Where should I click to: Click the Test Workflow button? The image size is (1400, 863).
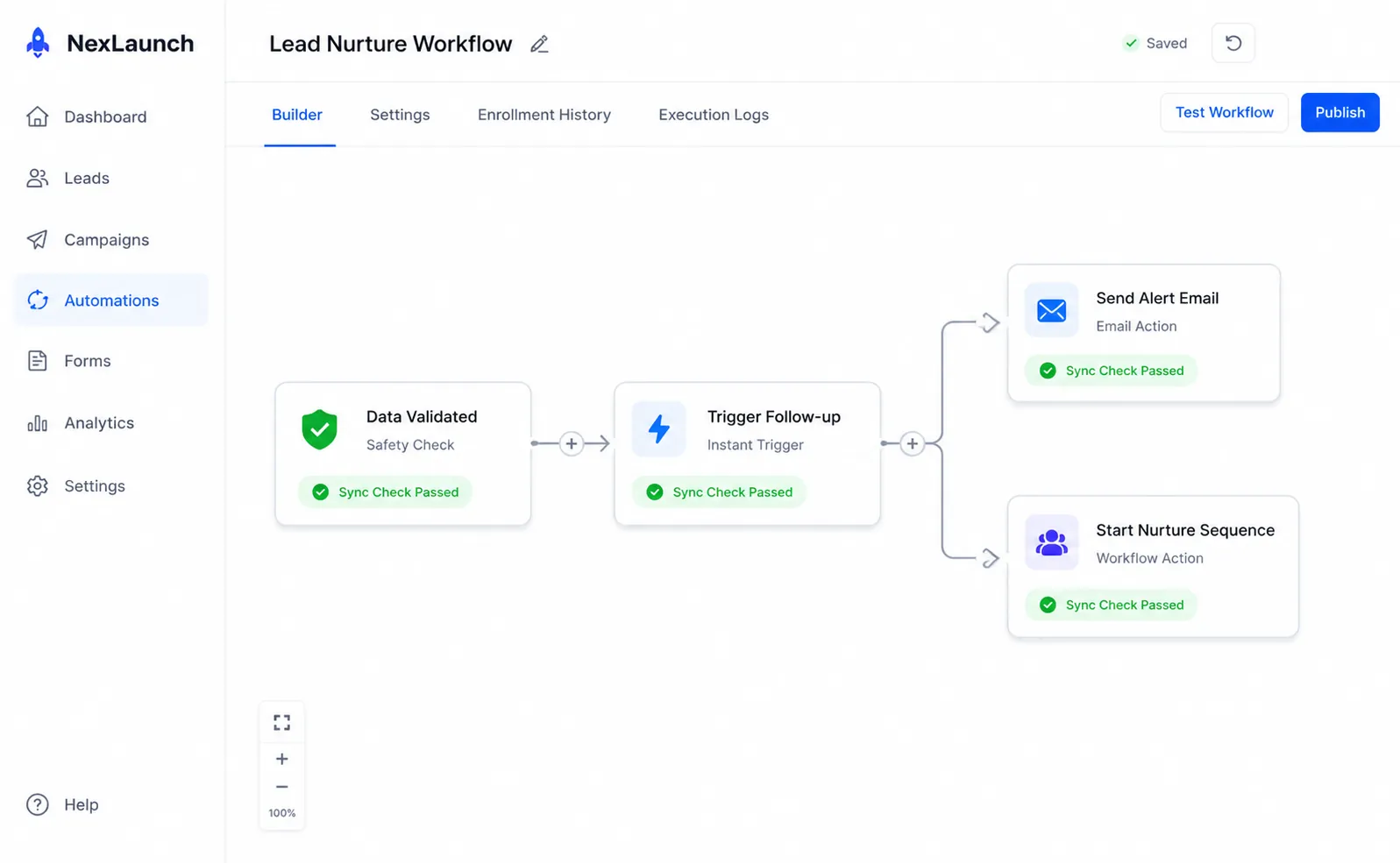click(1224, 112)
